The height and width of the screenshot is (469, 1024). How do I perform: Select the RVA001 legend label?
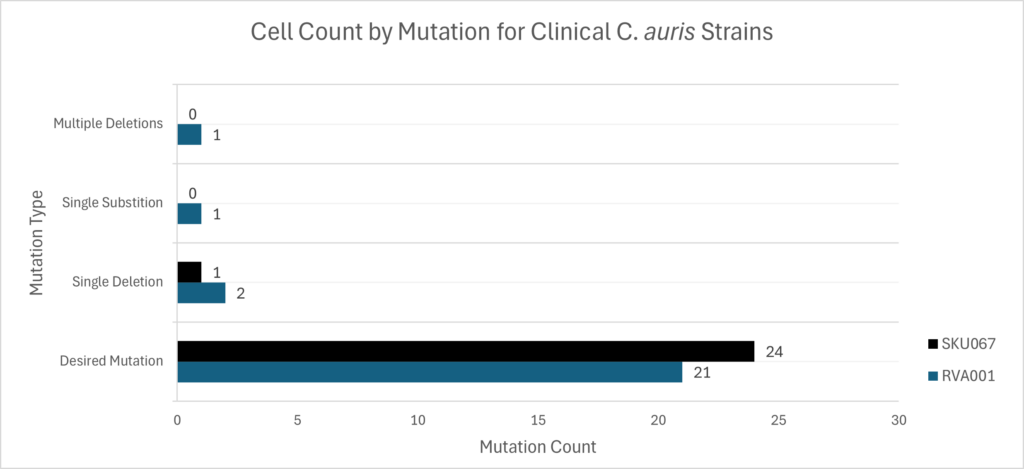pos(970,375)
